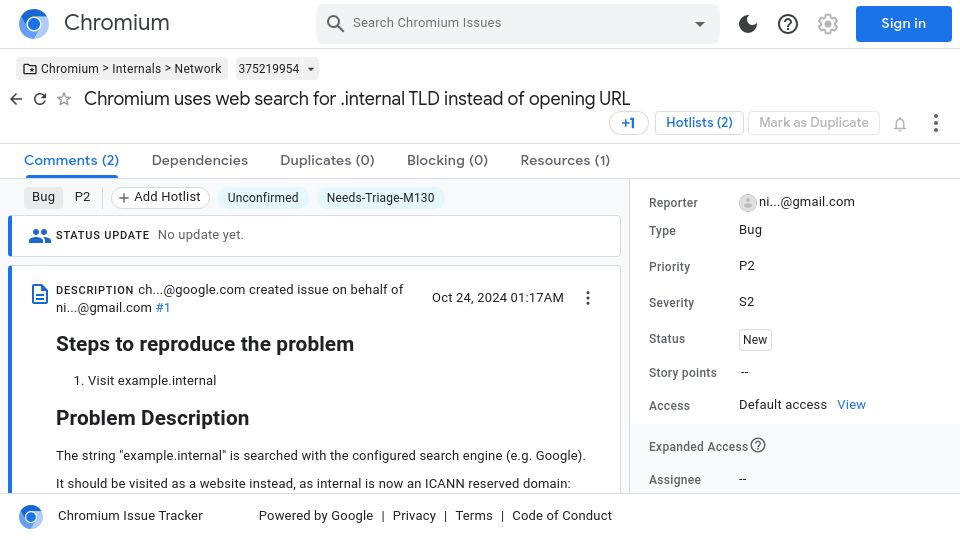Expand the search options dropdown arrow

coord(699,24)
